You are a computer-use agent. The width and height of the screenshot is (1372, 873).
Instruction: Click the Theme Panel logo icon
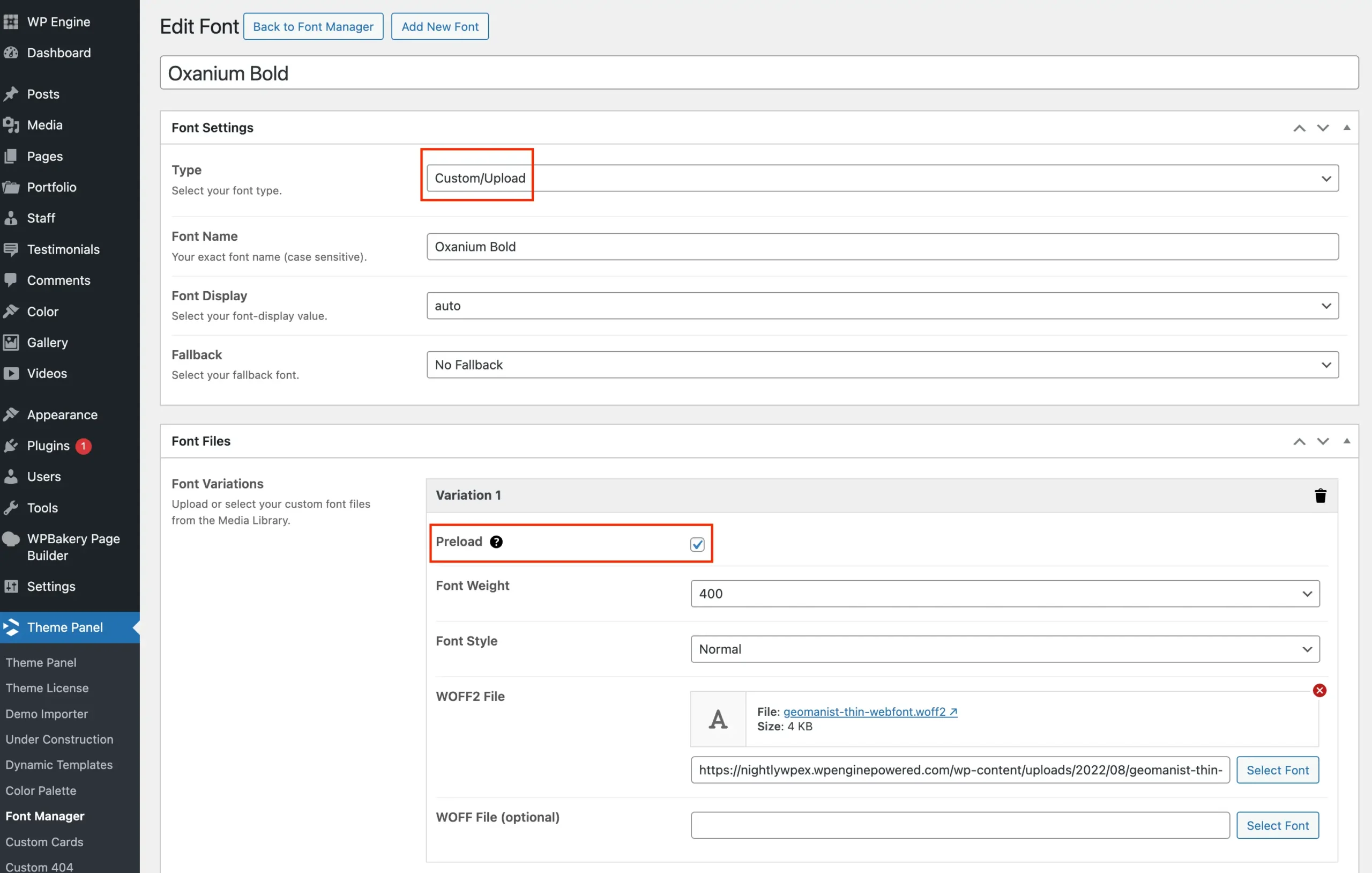(11, 627)
